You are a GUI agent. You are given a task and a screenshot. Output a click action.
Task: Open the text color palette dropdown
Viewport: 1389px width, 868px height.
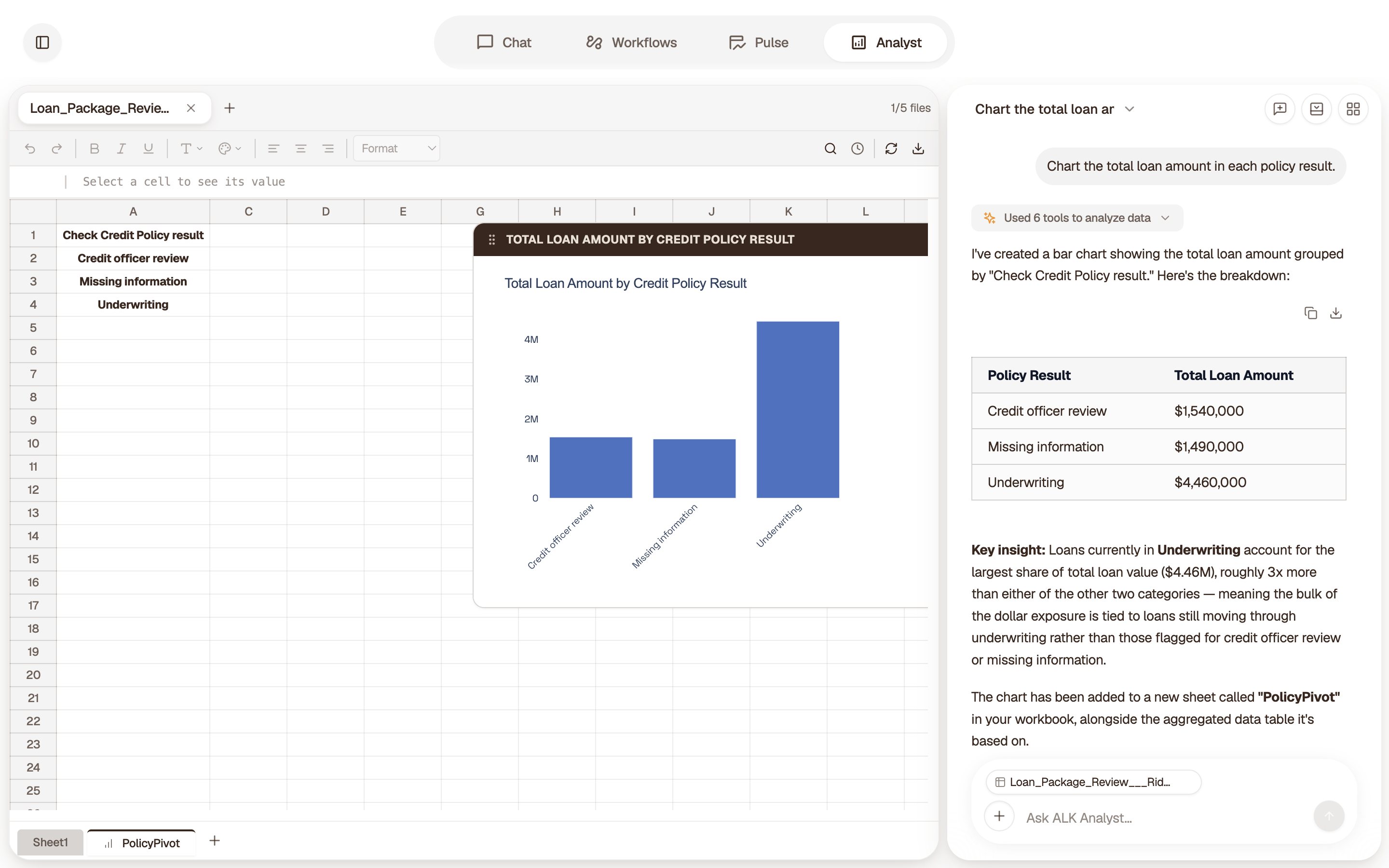(x=230, y=149)
